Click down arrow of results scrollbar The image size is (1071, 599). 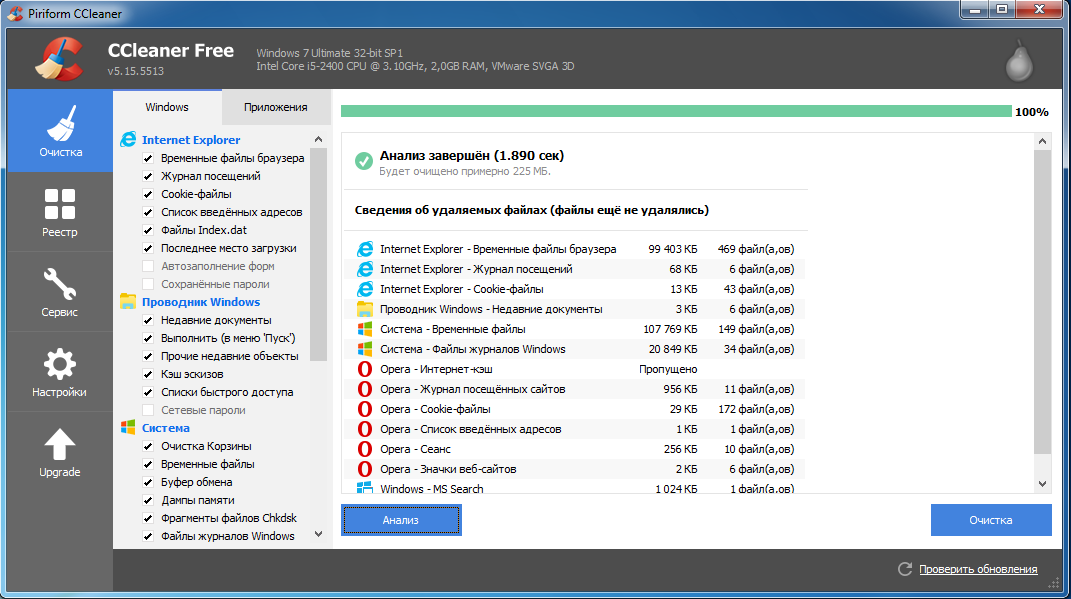pos(1042,484)
